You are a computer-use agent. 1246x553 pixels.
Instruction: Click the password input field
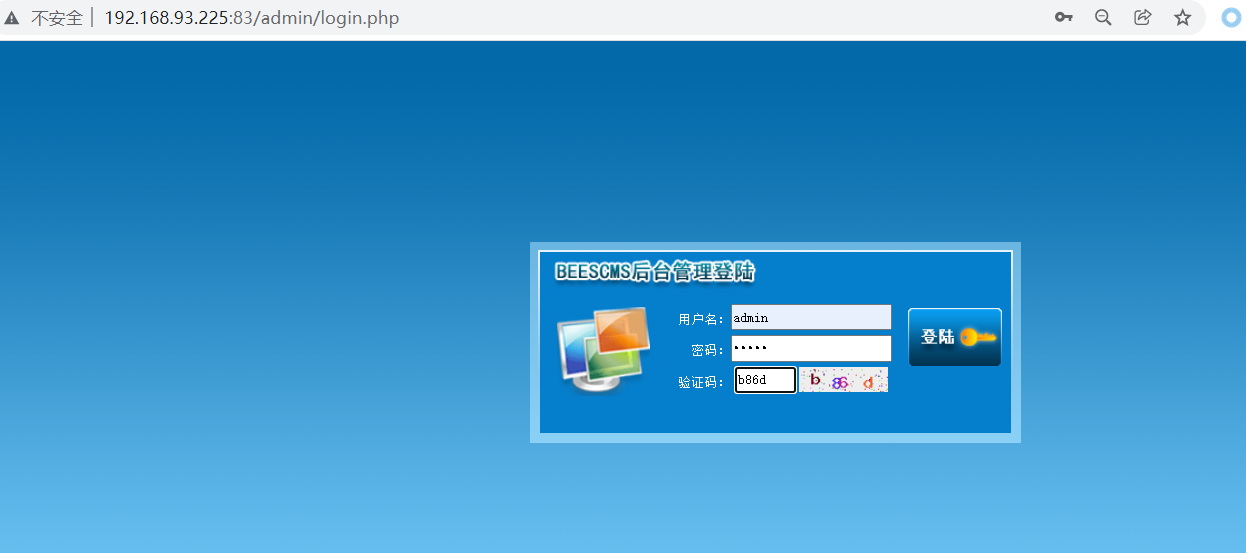click(x=811, y=348)
